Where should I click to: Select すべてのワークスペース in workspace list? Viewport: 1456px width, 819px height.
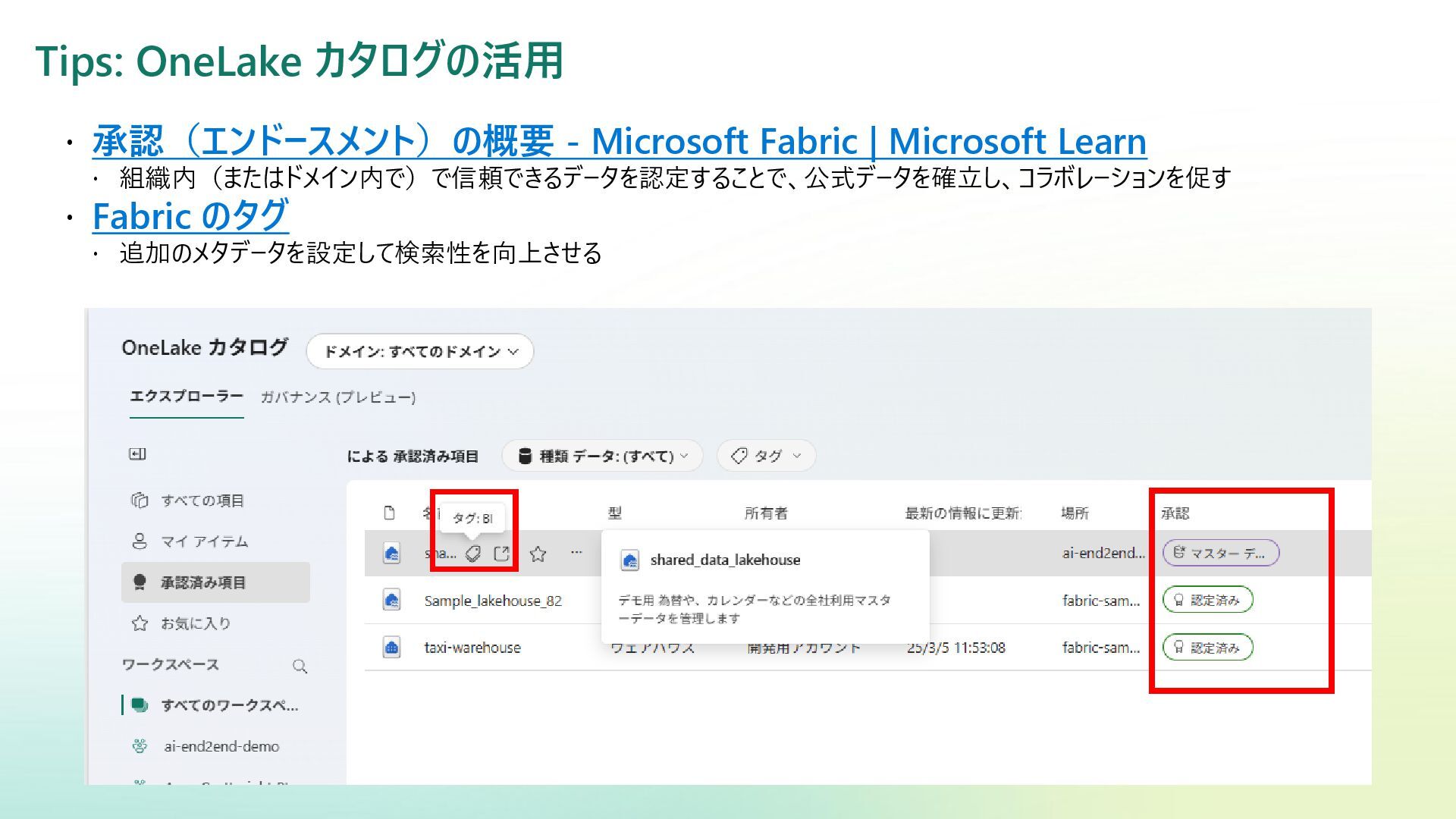(229, 705)
